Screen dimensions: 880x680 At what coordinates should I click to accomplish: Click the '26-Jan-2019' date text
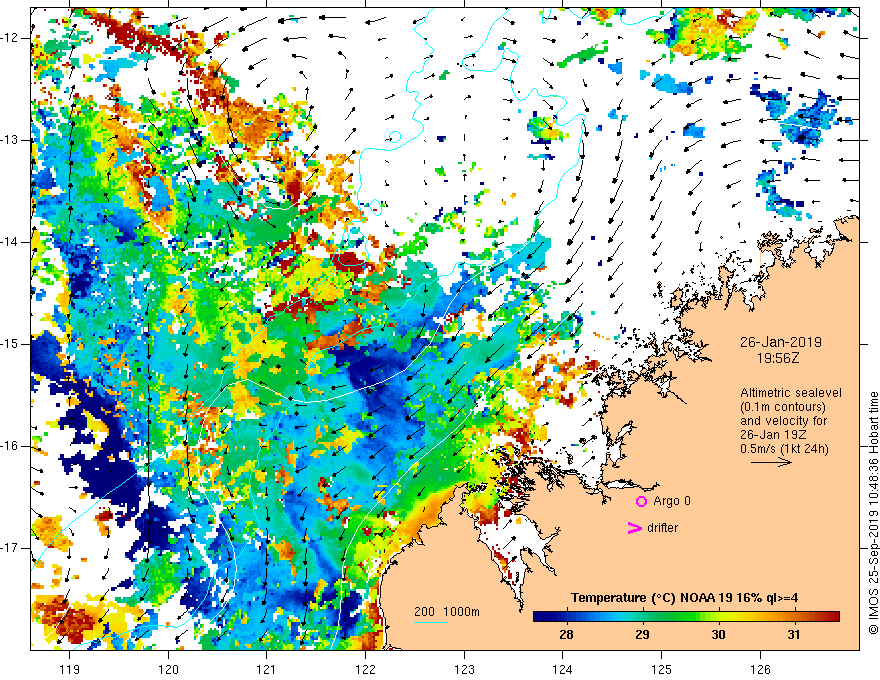(x=781, y=342)
